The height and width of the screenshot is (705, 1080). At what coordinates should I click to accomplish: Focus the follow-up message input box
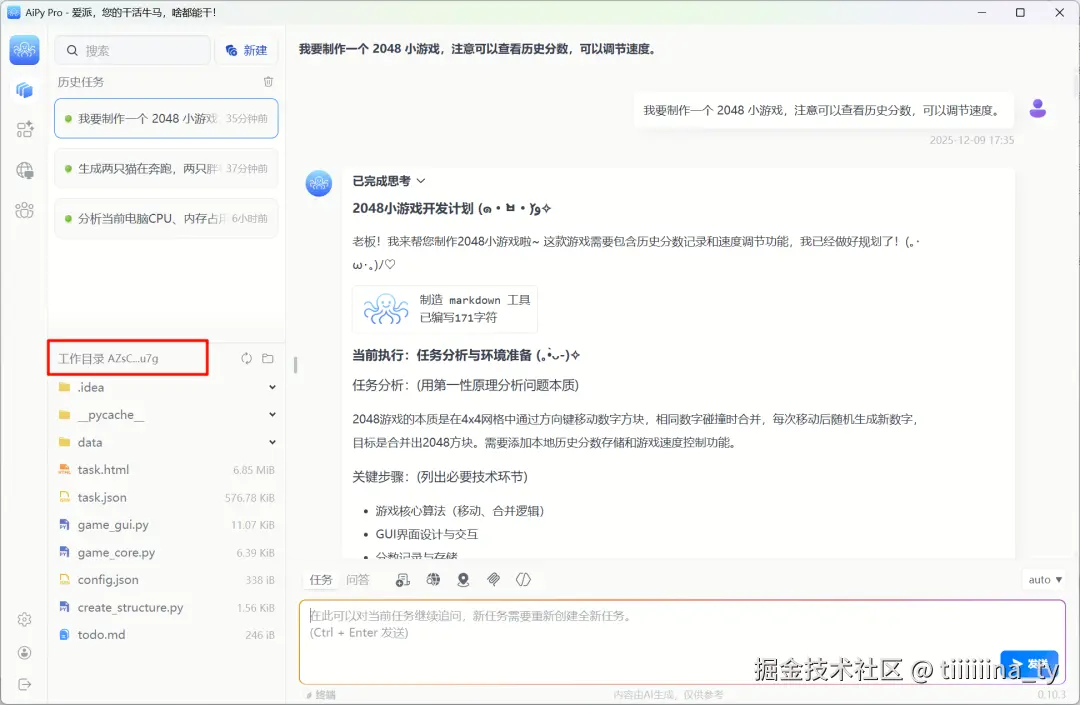[x=682, y=642]
